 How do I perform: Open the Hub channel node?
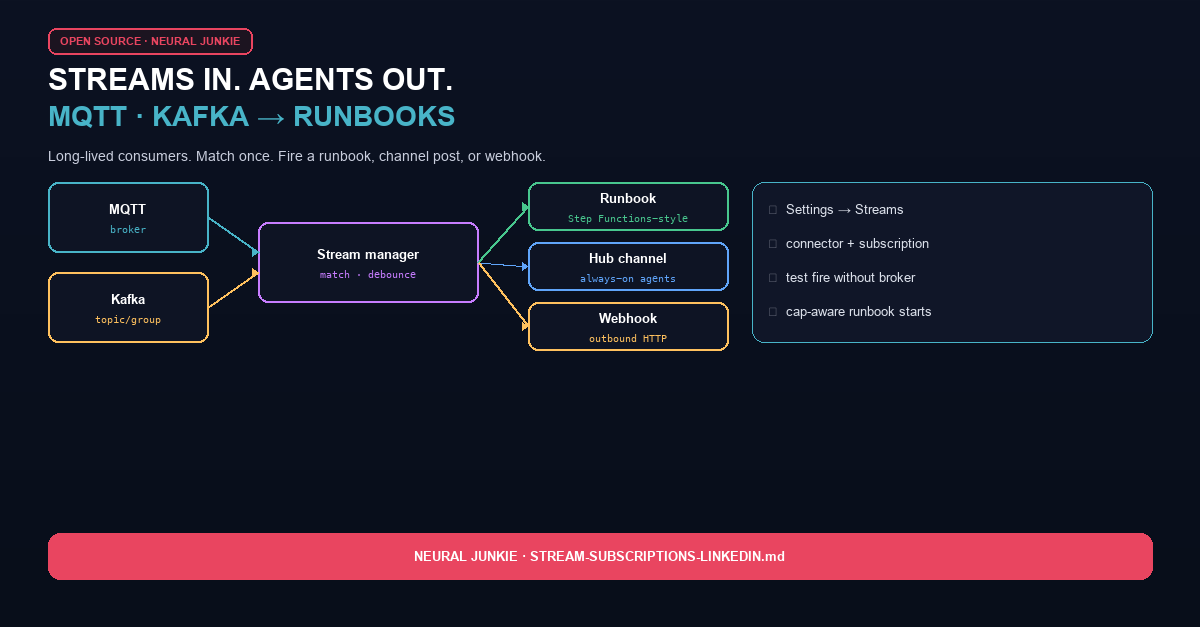[628, 266]
